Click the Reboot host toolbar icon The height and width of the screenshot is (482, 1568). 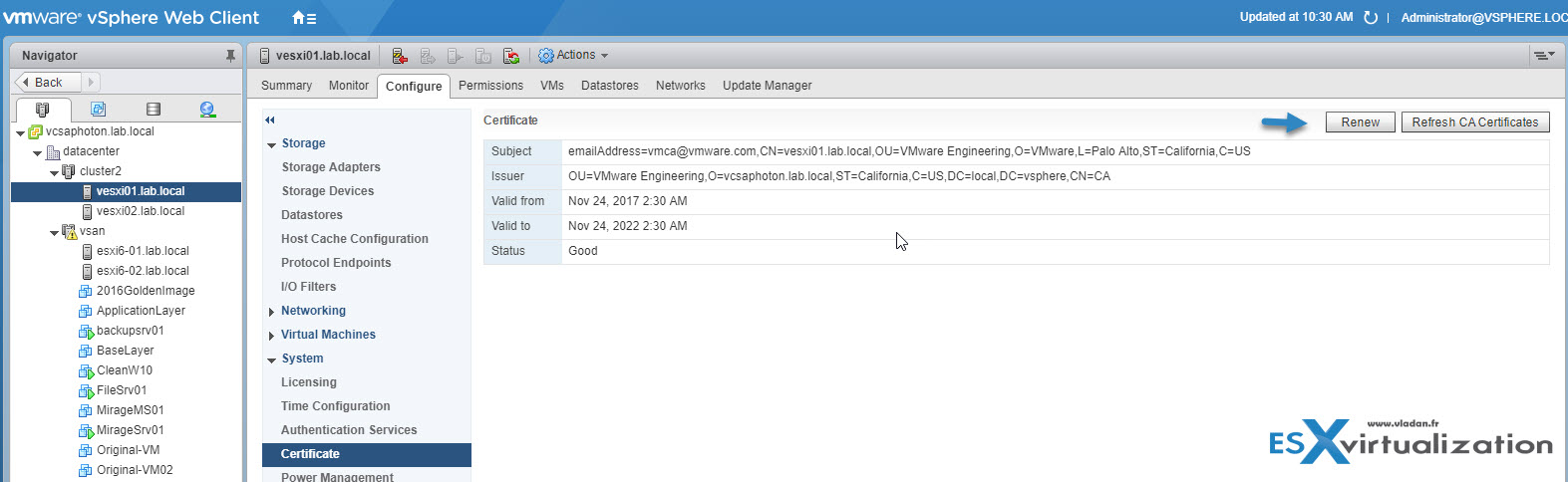(511, 56)
